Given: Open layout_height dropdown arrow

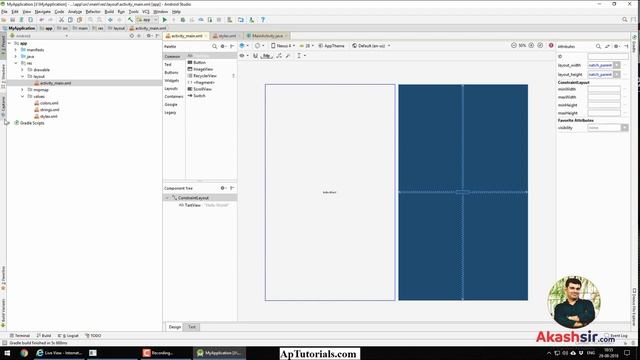Looking at the screenshot, I should 617,75.
